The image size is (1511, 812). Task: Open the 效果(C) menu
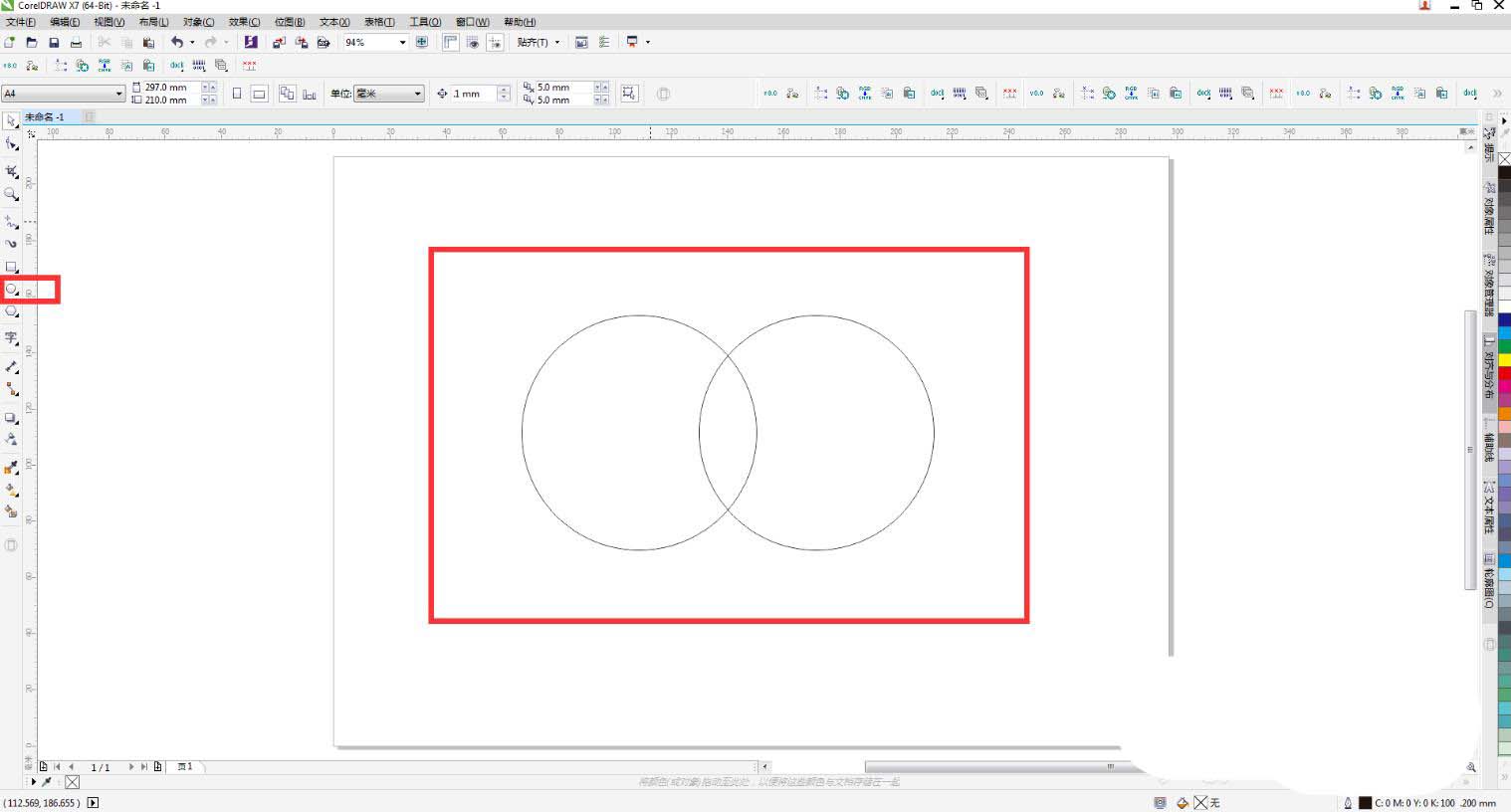coord(244,22)
